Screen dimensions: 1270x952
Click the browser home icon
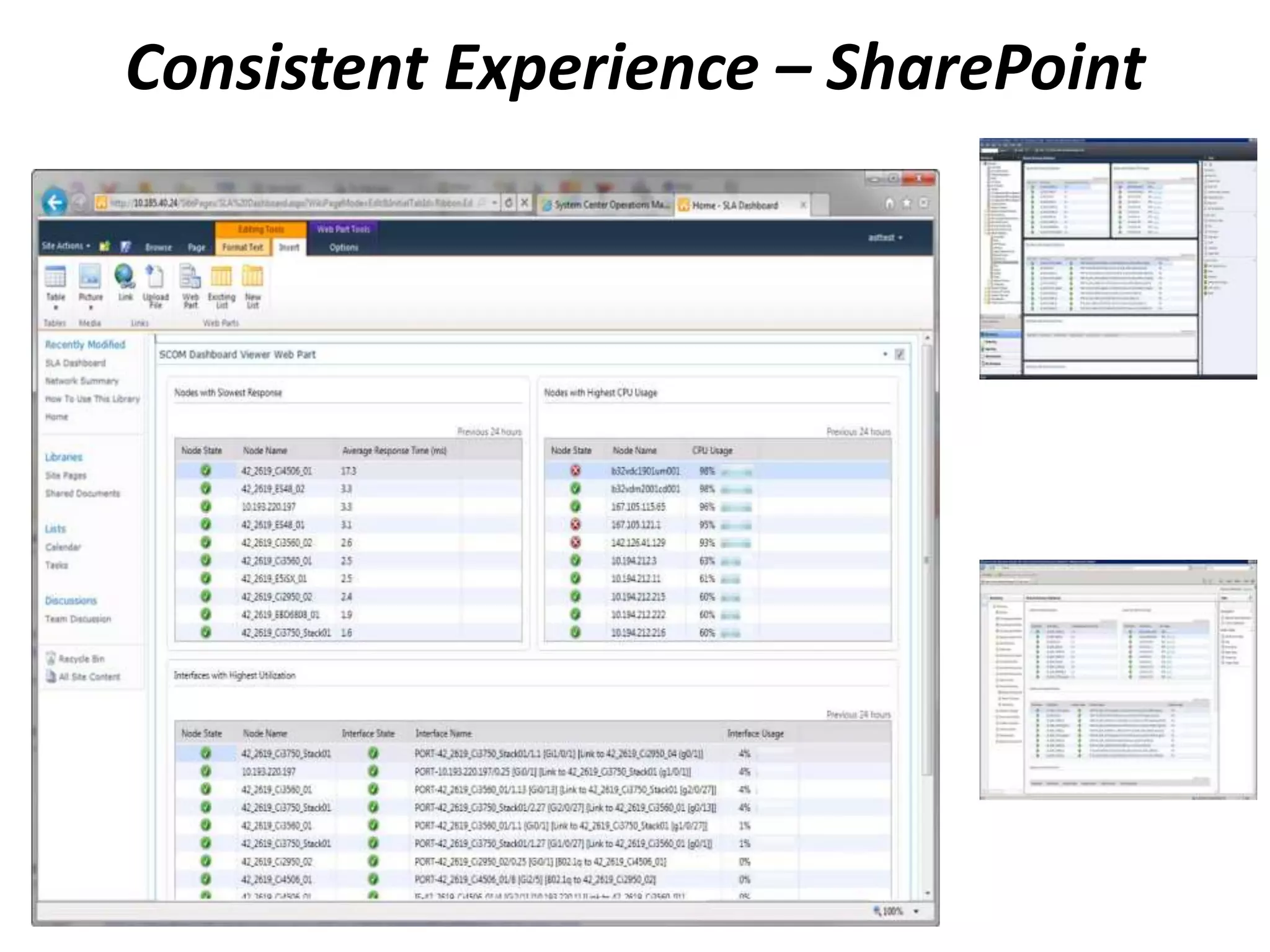tap(889, 203)
